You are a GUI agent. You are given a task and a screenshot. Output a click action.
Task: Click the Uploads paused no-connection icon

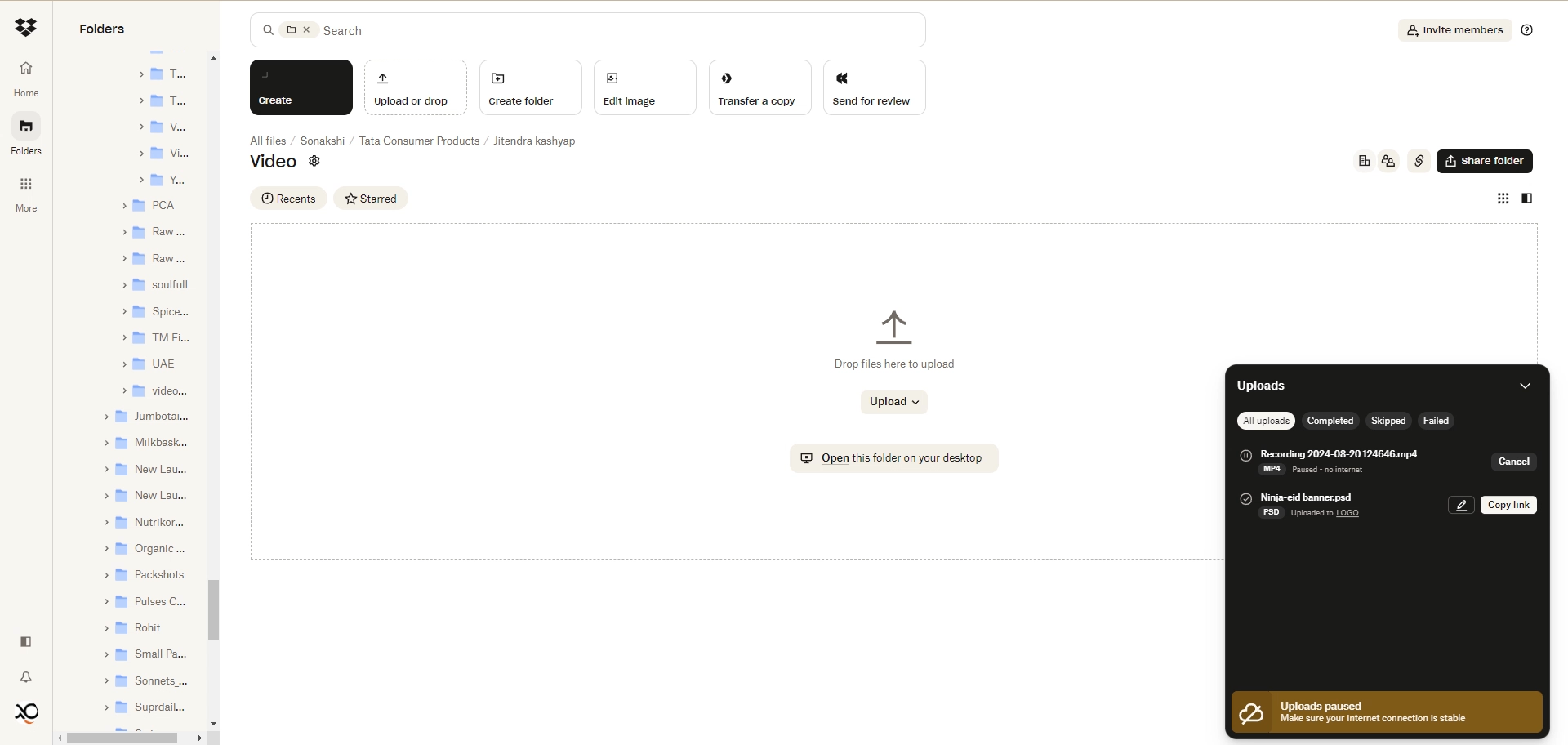point(1251,713)
